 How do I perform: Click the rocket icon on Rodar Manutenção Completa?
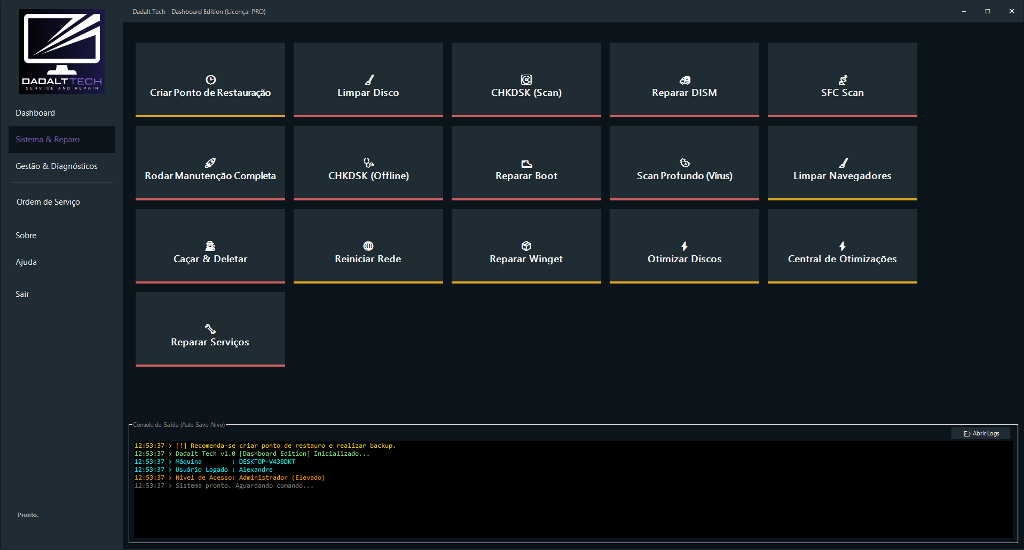click(x=210, y=162)
